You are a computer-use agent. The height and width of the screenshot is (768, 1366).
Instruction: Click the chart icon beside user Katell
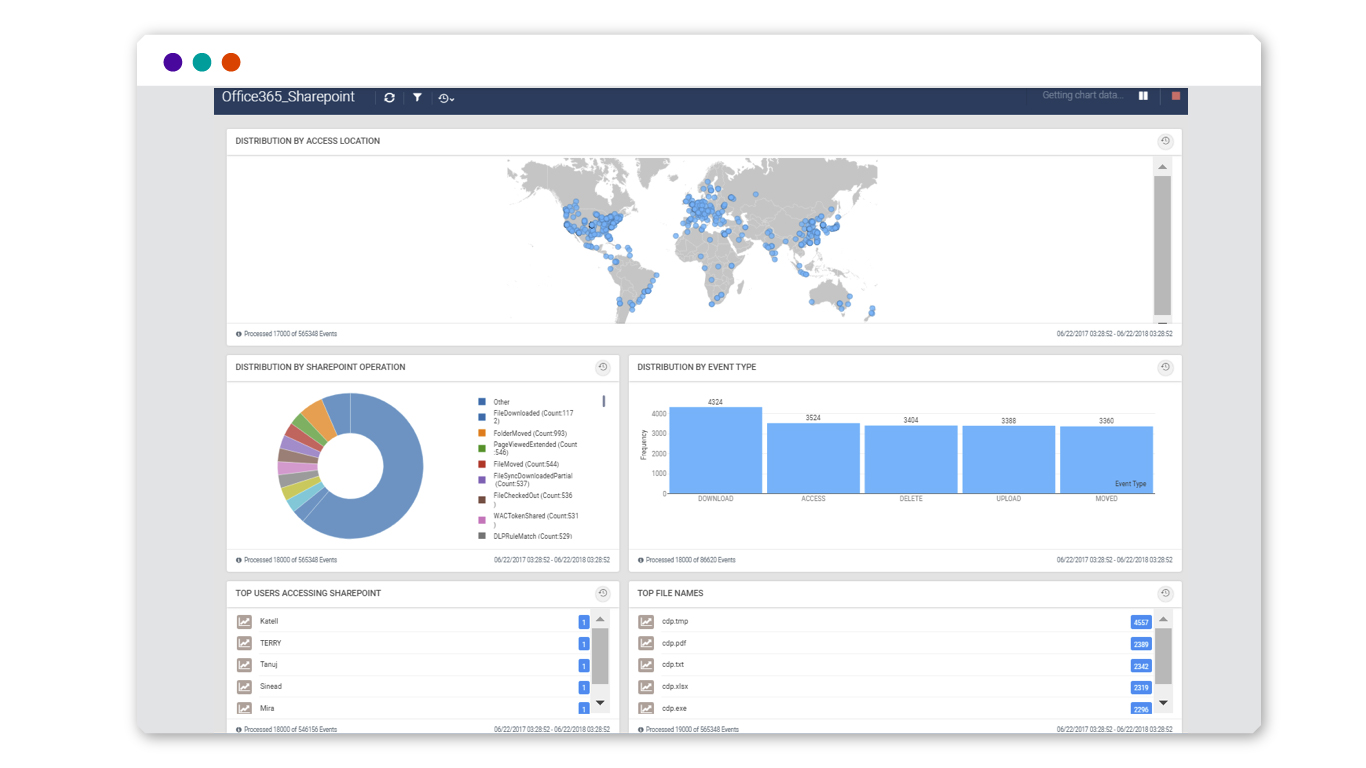click(x=244, y=622)
